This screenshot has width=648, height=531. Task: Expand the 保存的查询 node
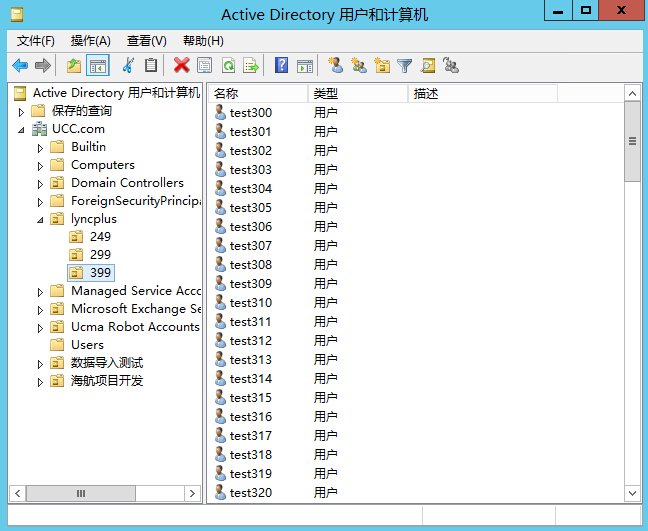[x=21, y=112]
